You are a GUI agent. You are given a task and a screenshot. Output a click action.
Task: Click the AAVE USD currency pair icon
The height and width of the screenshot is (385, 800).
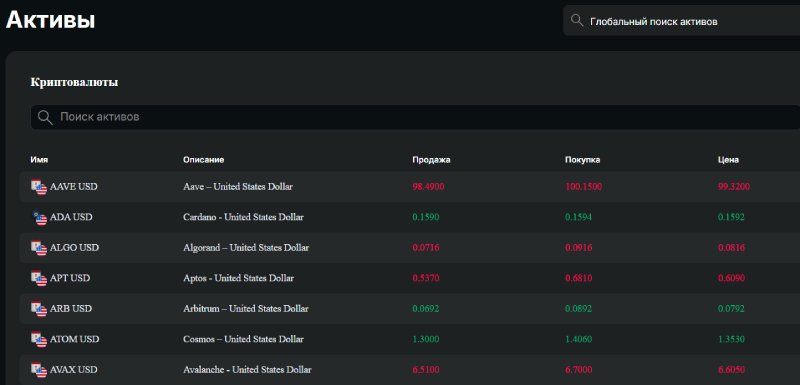pyautogui.click(x=39, y=187)
